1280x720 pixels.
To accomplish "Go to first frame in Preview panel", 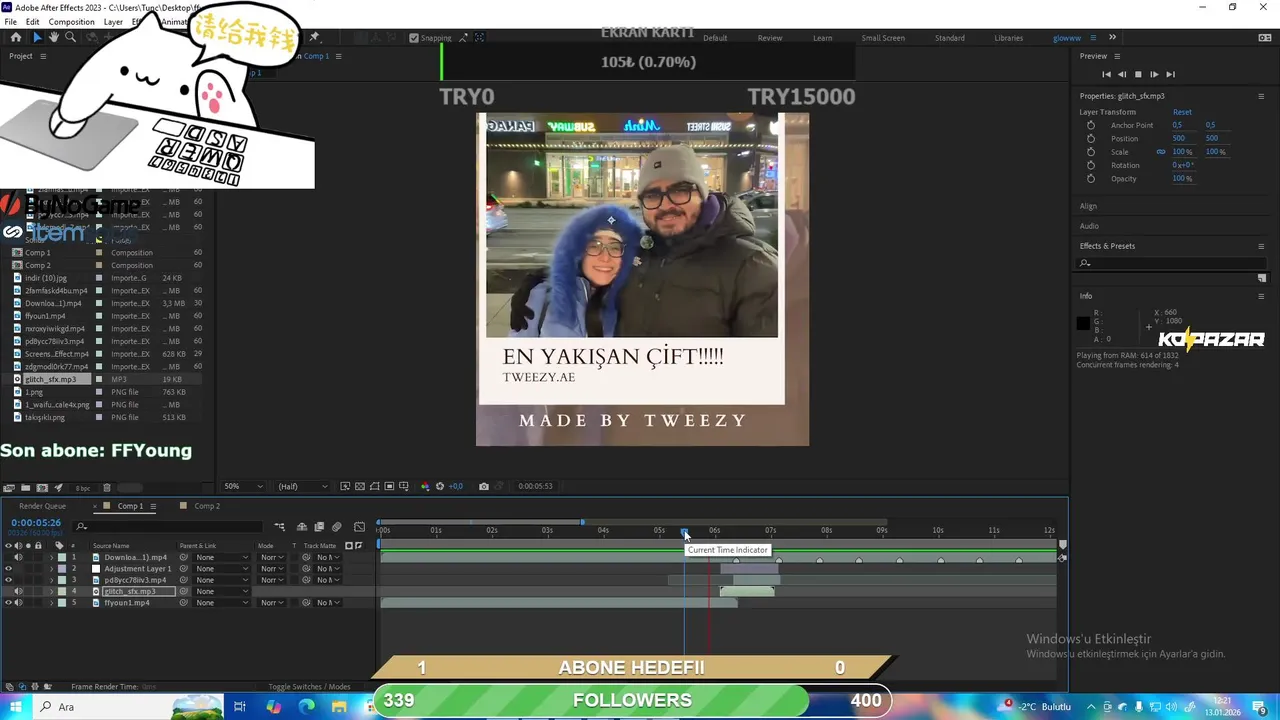I will click(x=1106, y=74).
